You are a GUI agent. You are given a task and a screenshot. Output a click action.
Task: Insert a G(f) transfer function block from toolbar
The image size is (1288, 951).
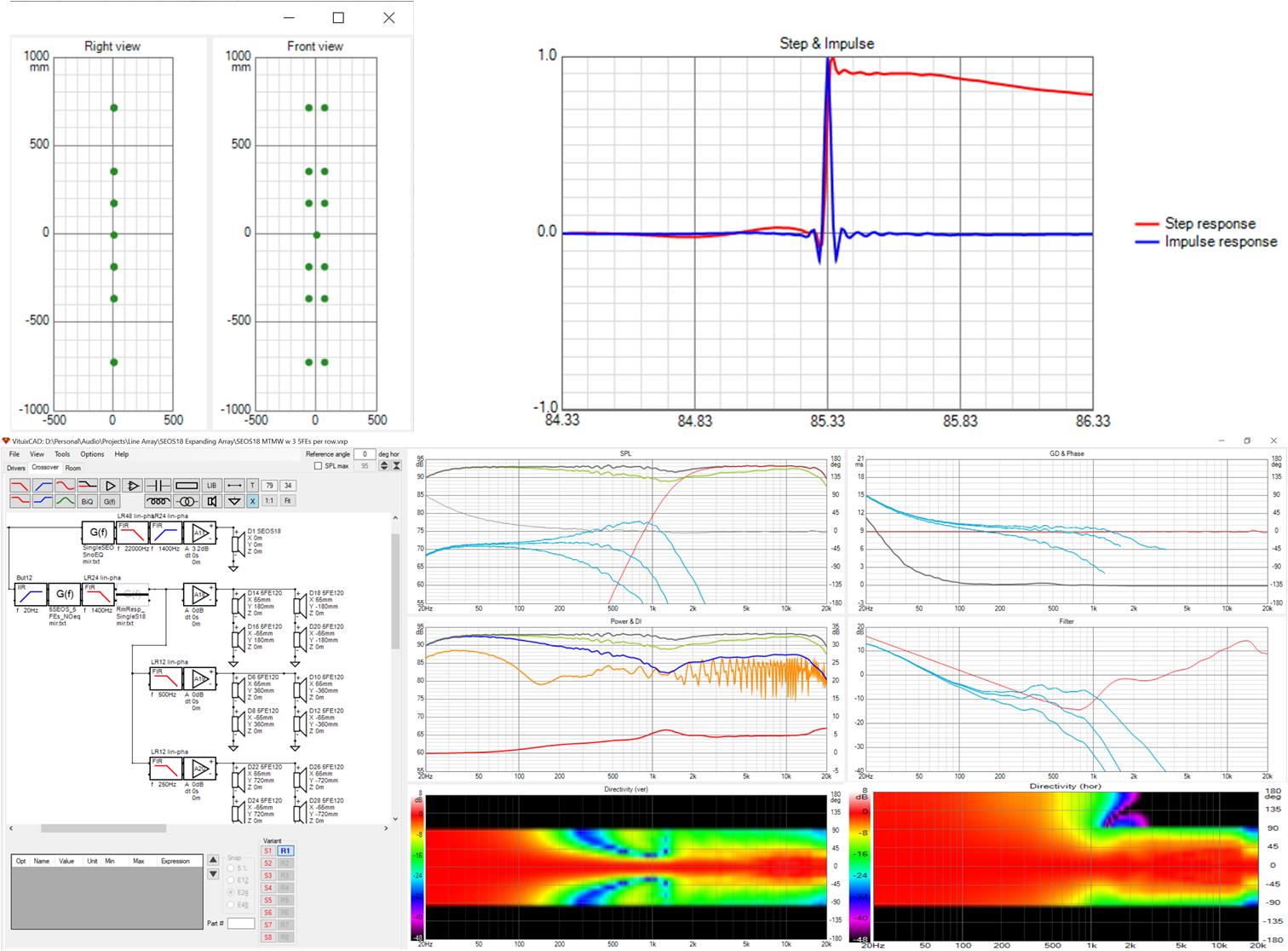click(110, 501)
